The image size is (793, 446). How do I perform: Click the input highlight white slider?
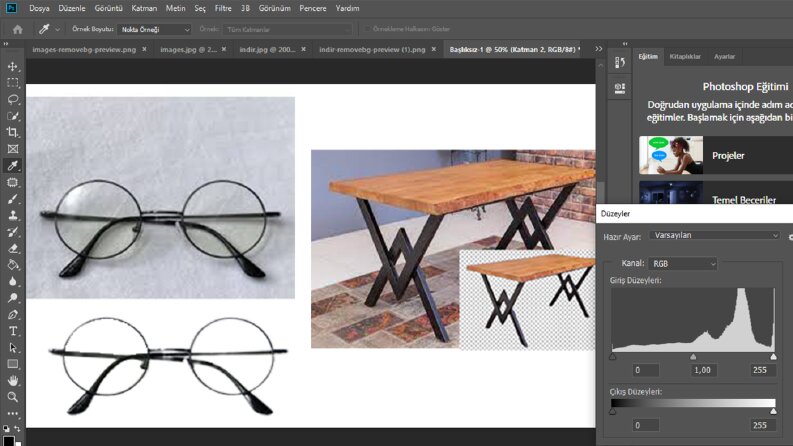pos(773,356)
